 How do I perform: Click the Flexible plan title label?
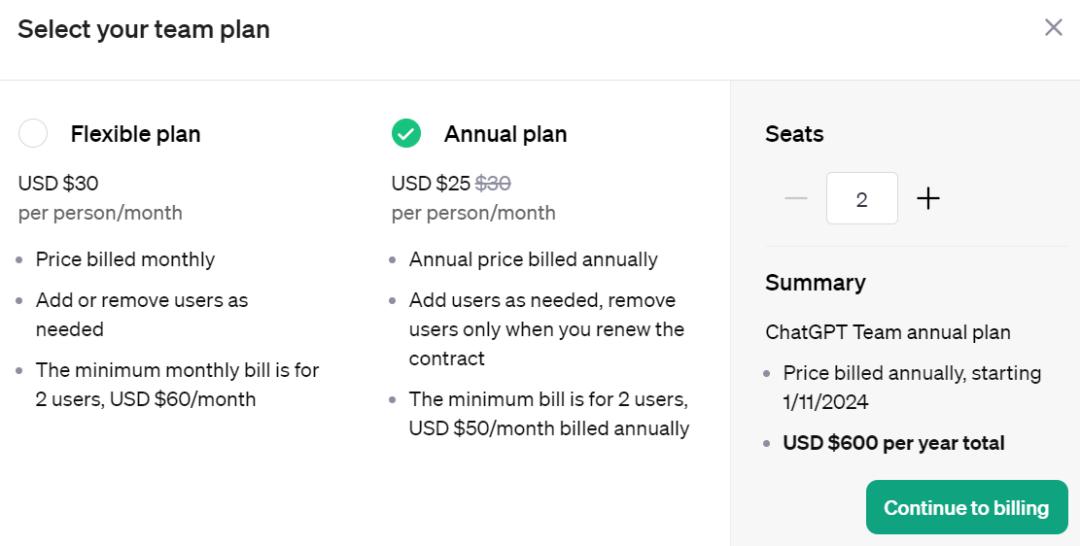135,134
